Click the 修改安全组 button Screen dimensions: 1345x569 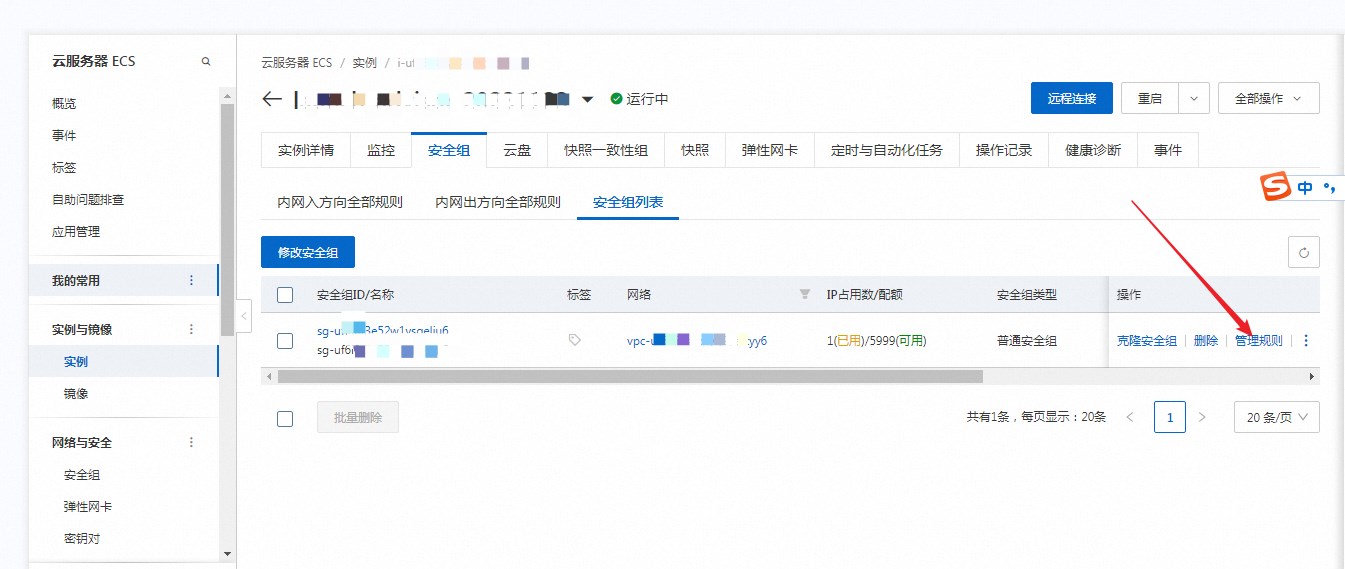tap(308, 253)
